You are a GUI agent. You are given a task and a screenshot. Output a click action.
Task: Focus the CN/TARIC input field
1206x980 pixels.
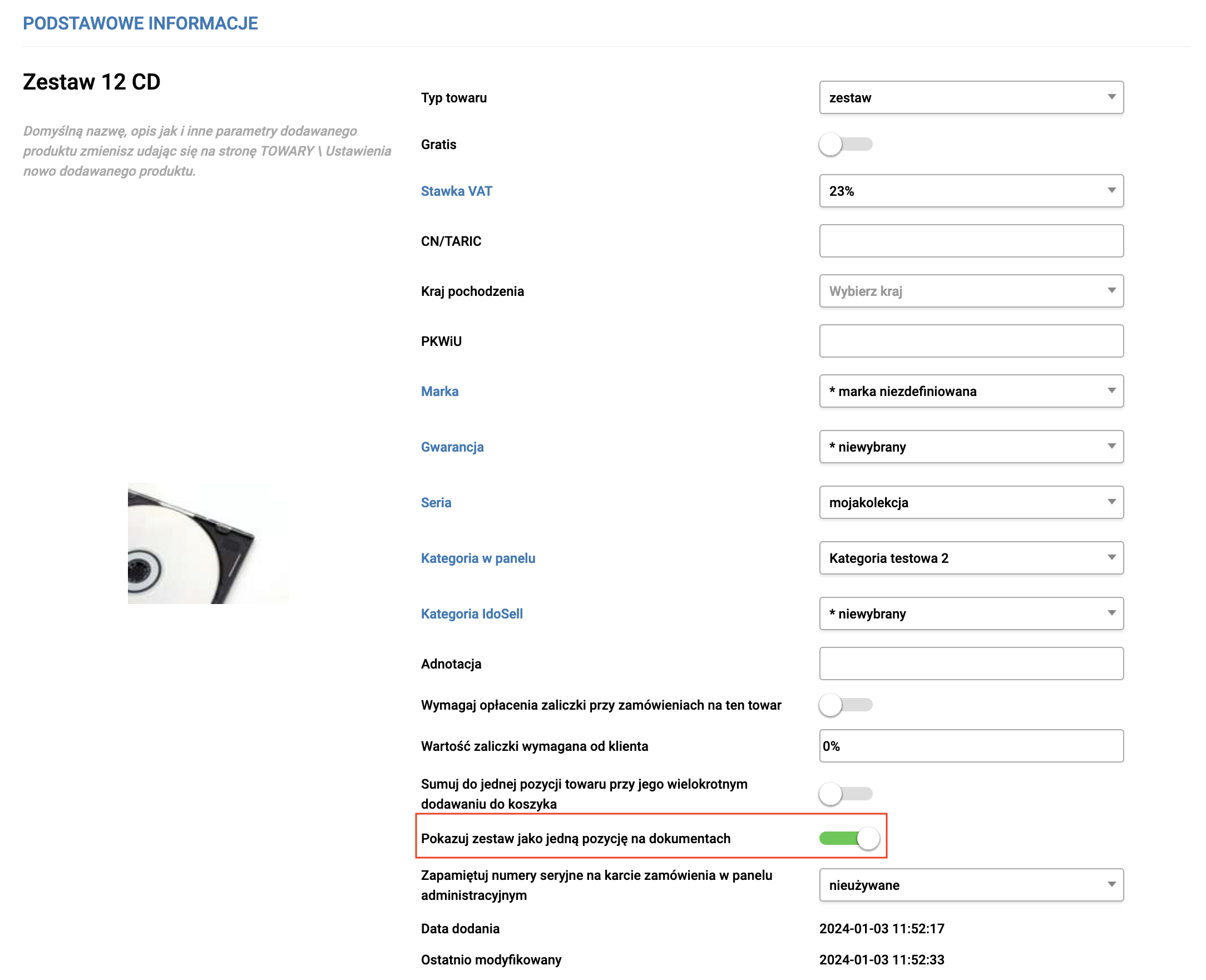(x=971, y=241)
